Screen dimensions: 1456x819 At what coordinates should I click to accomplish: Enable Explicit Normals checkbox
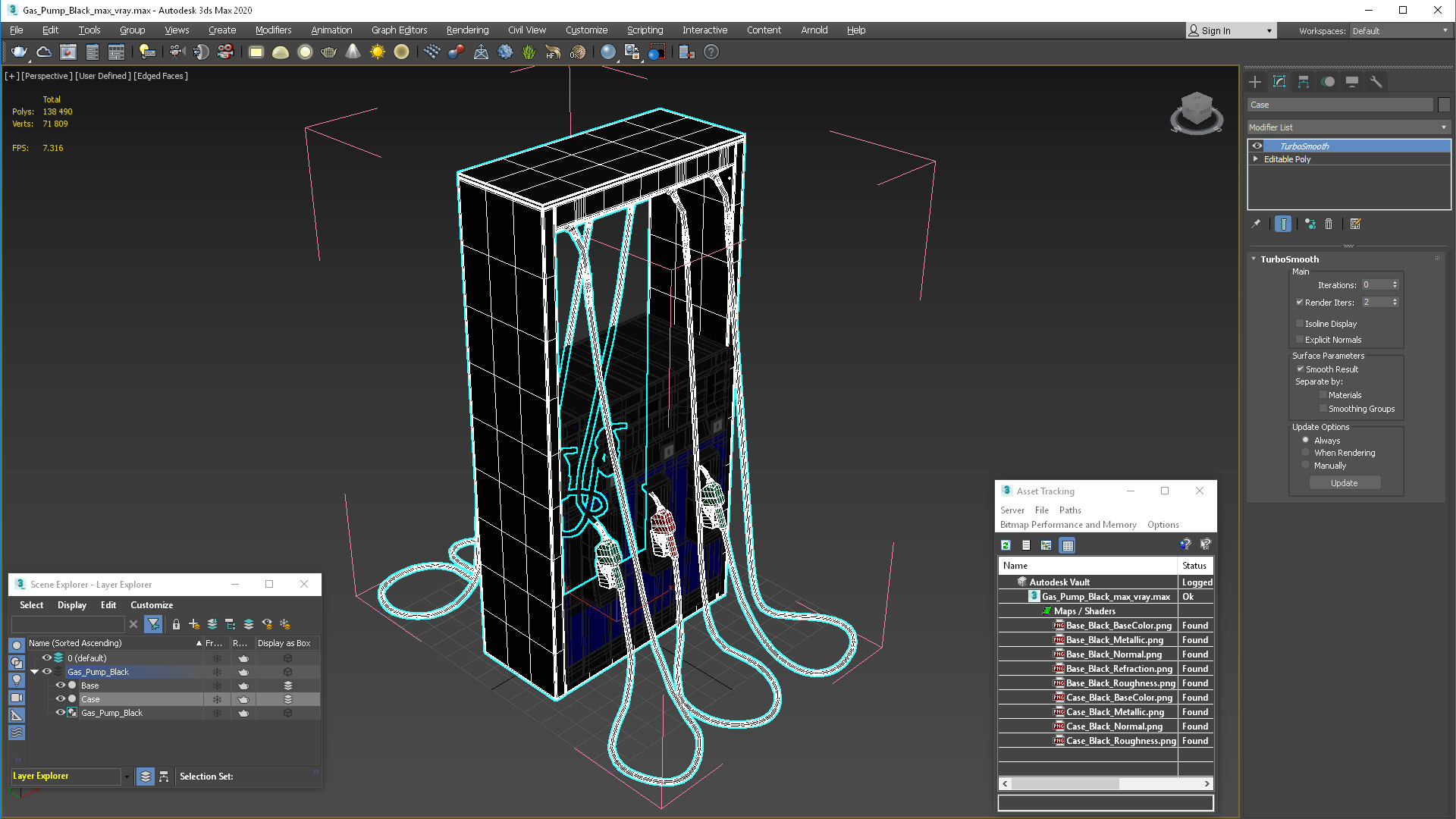coord(1300,340)
